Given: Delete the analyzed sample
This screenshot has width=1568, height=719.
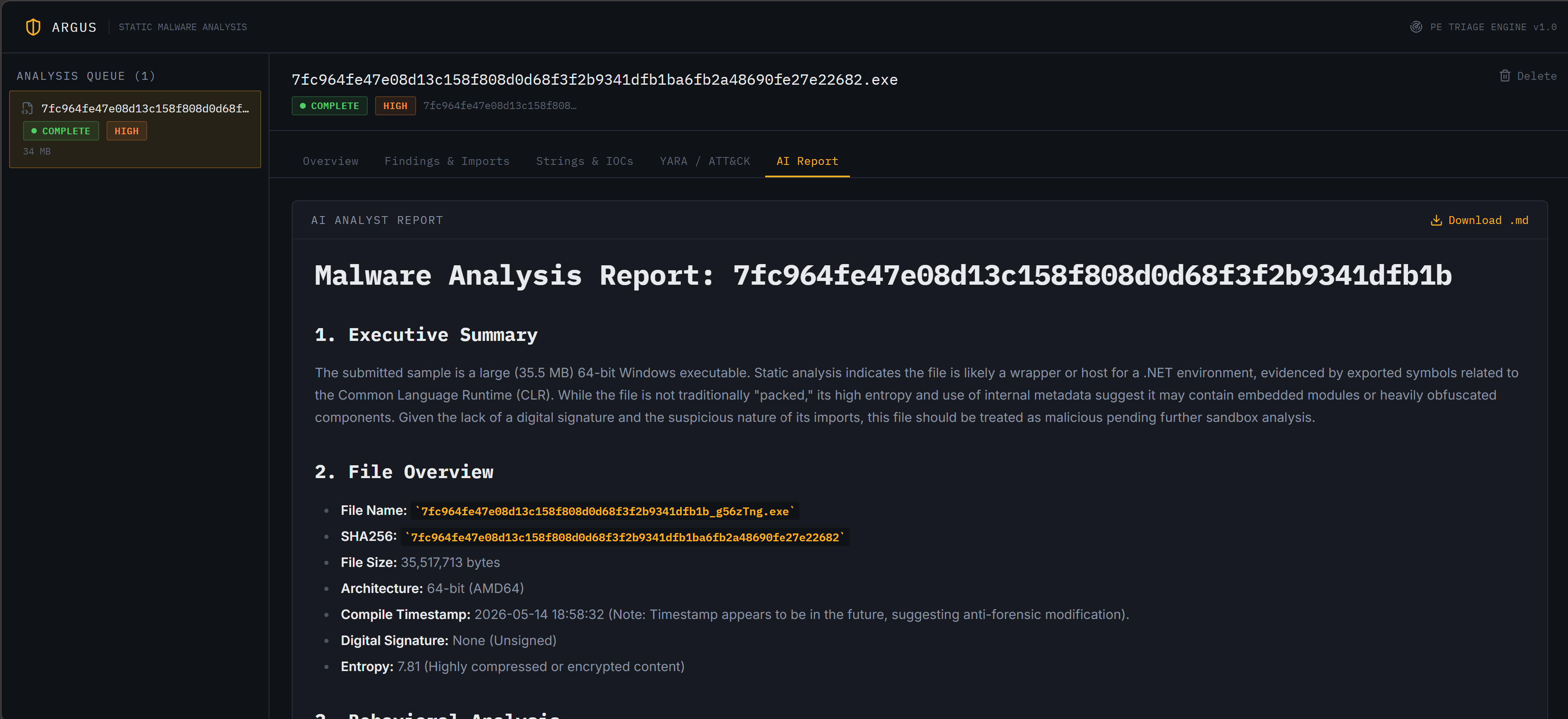Looking at the screenshot, I should point(1528,76).
